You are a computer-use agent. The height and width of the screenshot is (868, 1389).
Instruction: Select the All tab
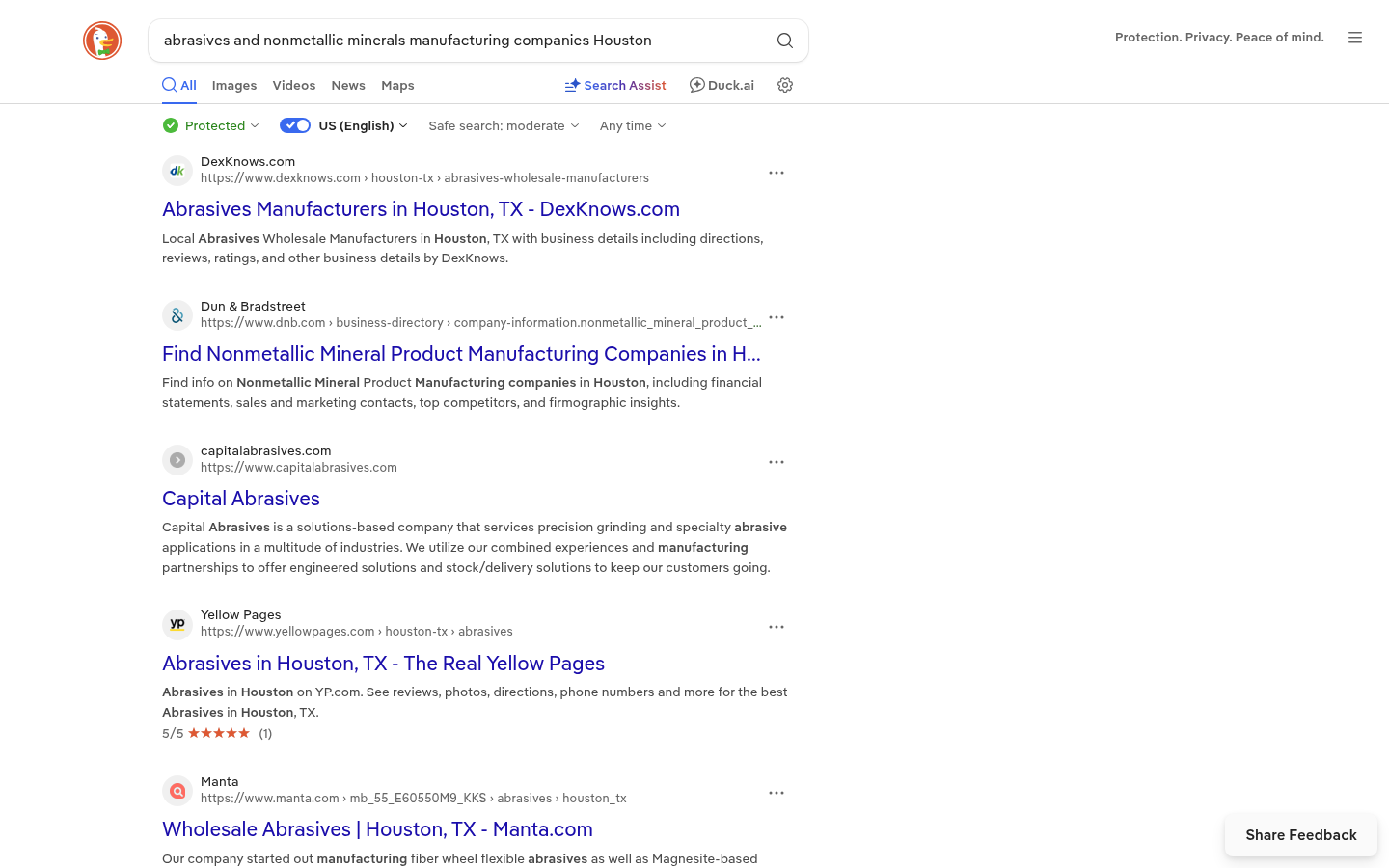179,85
